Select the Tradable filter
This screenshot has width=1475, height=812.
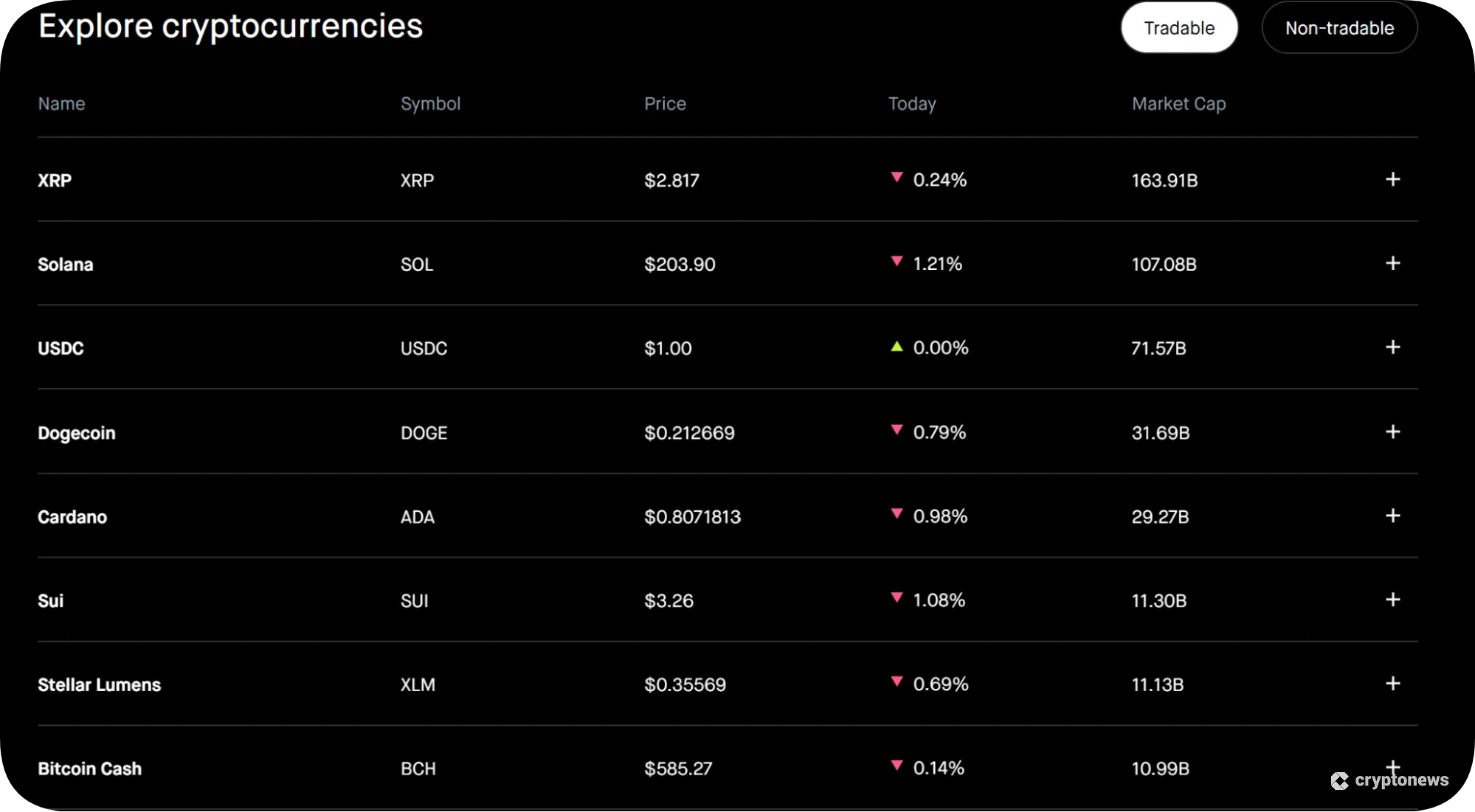coord(1178,27)
